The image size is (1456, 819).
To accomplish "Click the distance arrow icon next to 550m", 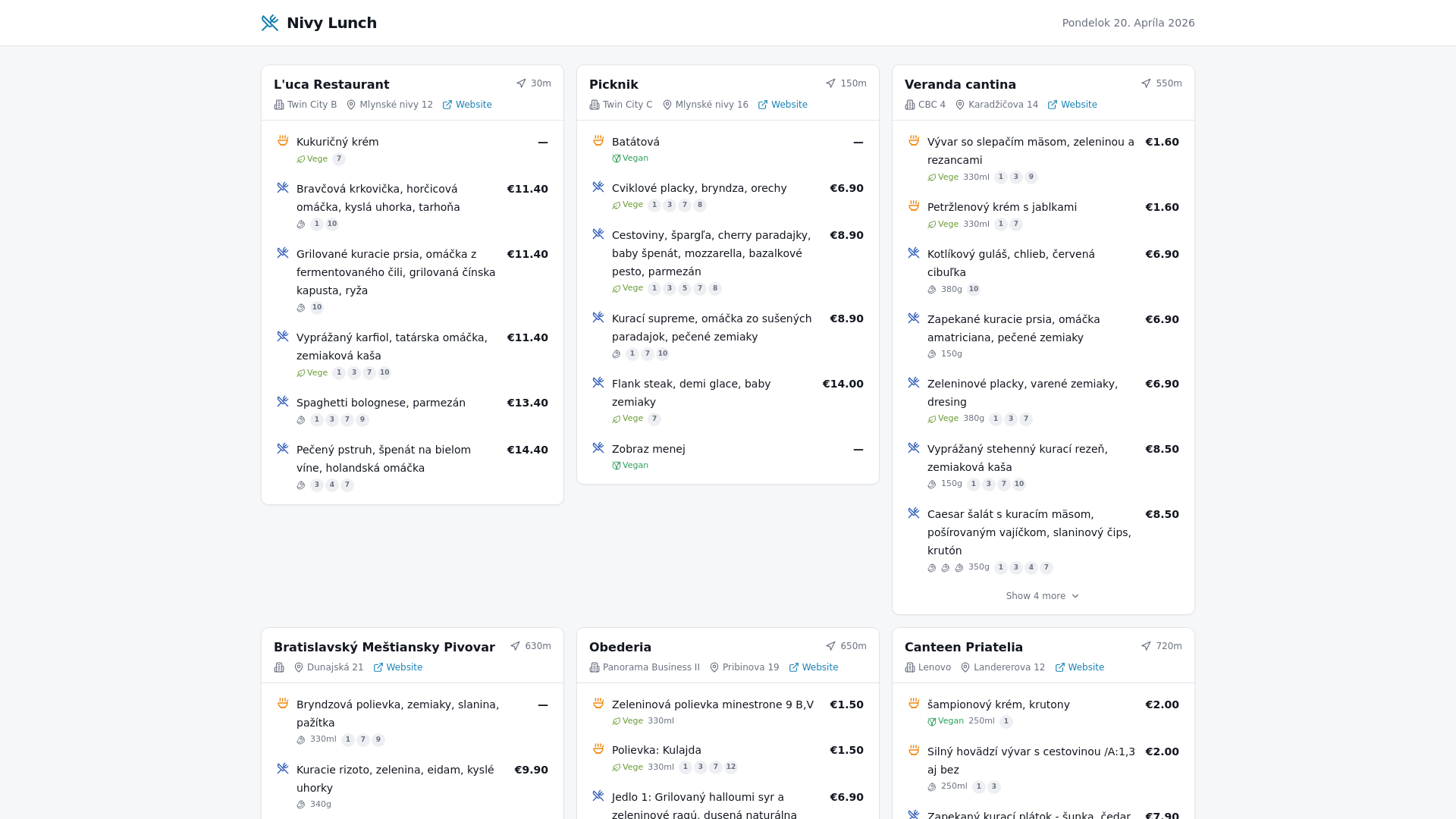I will coord(1146,83).
